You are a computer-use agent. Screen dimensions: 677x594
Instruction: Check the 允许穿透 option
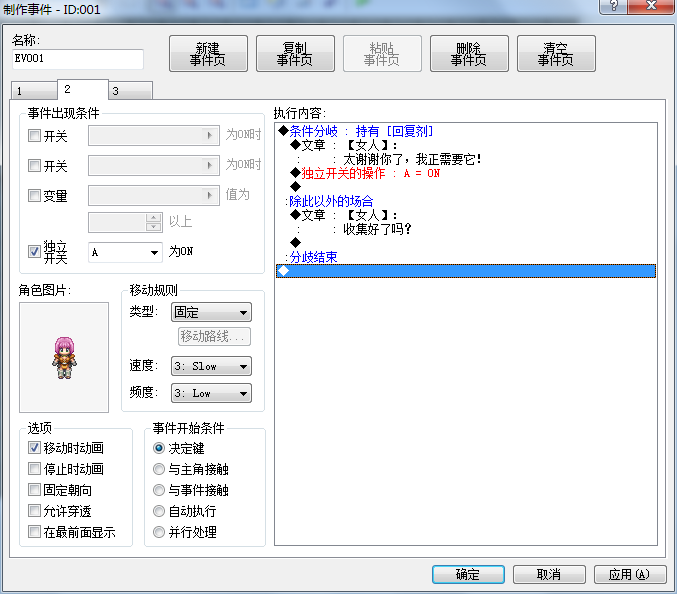pos(34,511)
